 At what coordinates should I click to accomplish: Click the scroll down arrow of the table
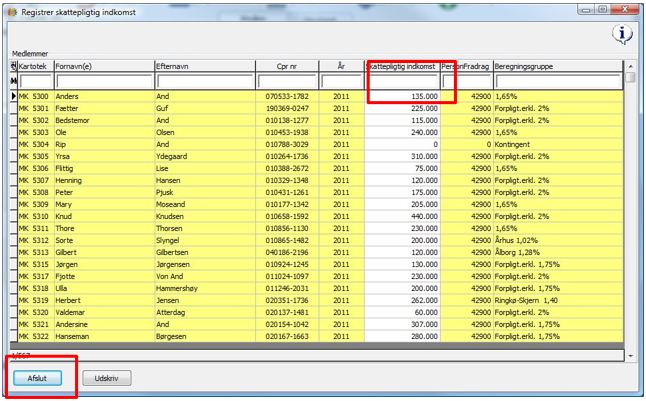coord(630,356)
